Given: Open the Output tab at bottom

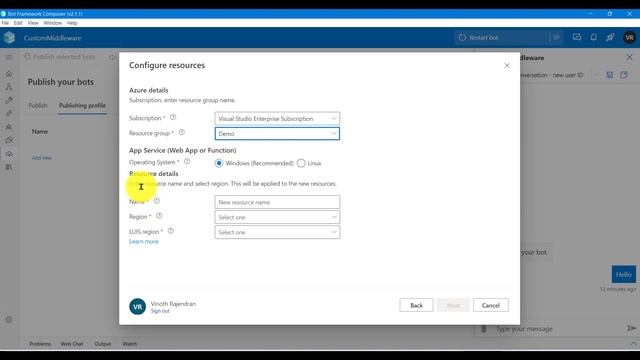Looking at the screenshot, I should point(102,344).
